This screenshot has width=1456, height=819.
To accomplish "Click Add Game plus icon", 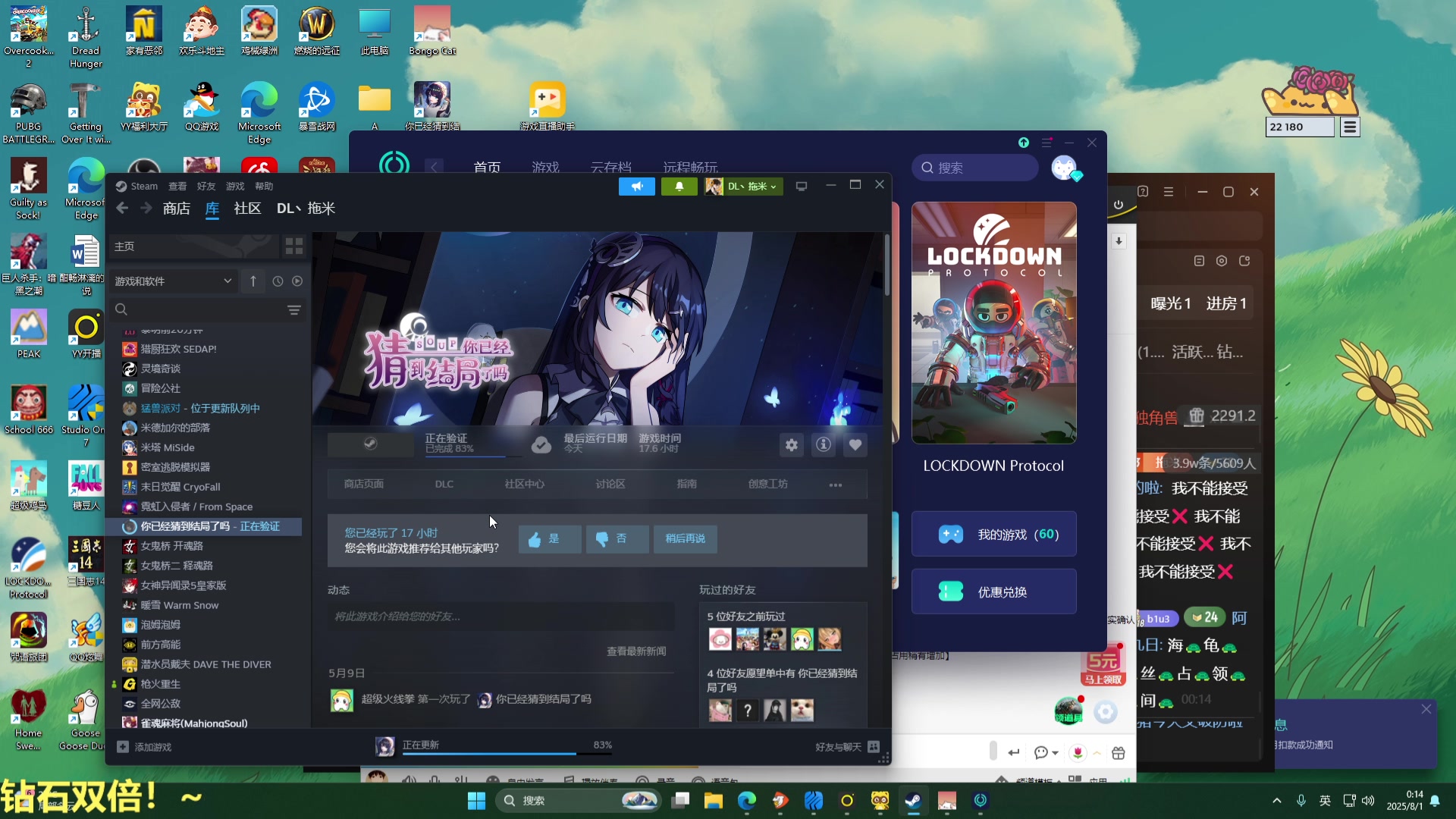I will 123,747.
